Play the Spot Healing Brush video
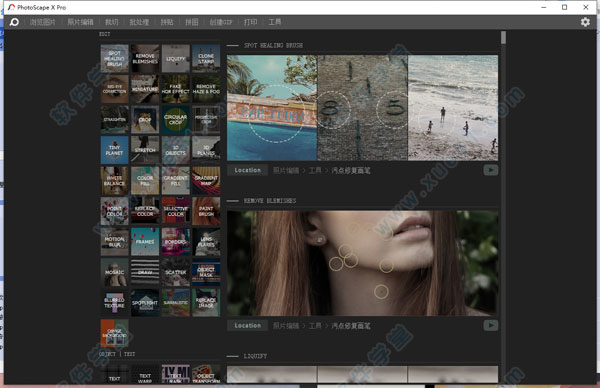This screenshot has width=600, height=388. pyautogui.click(x=491, y=170)
